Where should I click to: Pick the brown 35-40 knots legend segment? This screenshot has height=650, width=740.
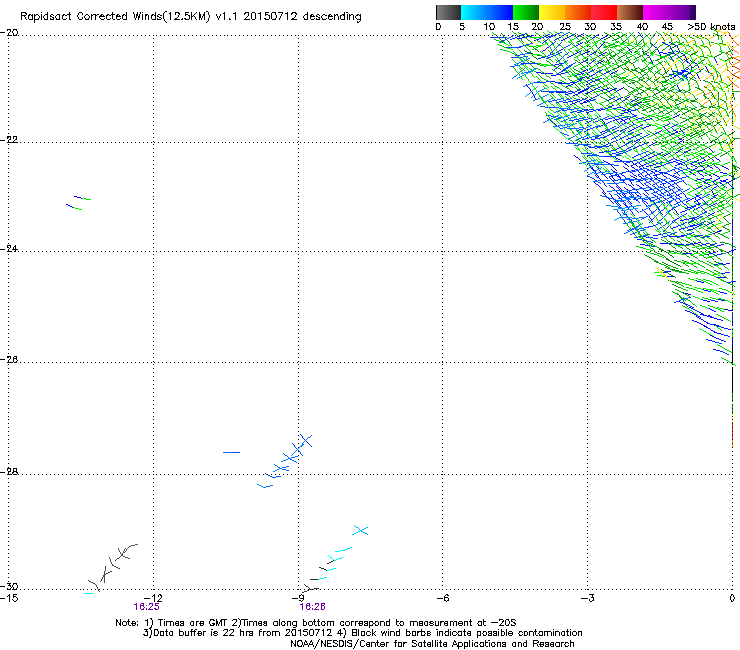pos(630,12)
